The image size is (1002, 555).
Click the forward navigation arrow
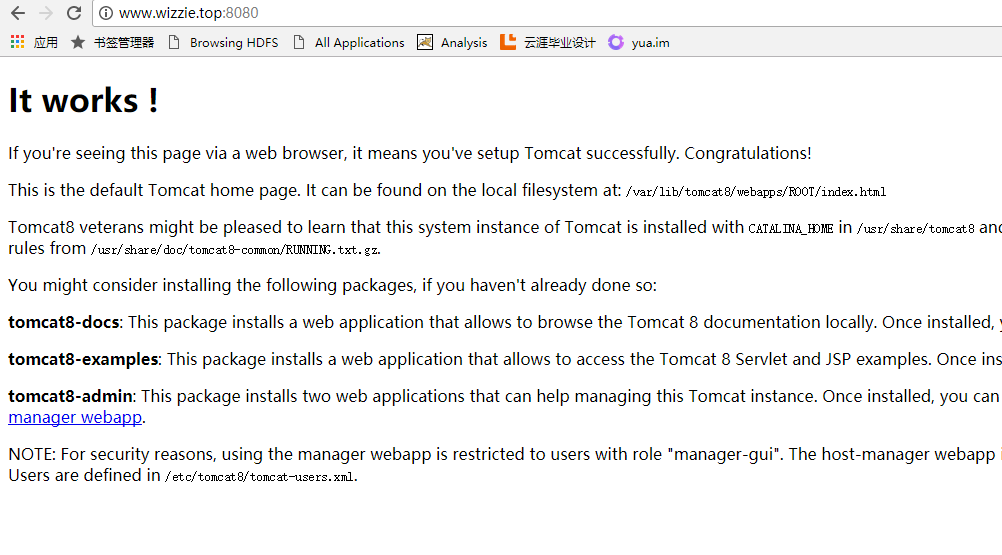(45, 13)
